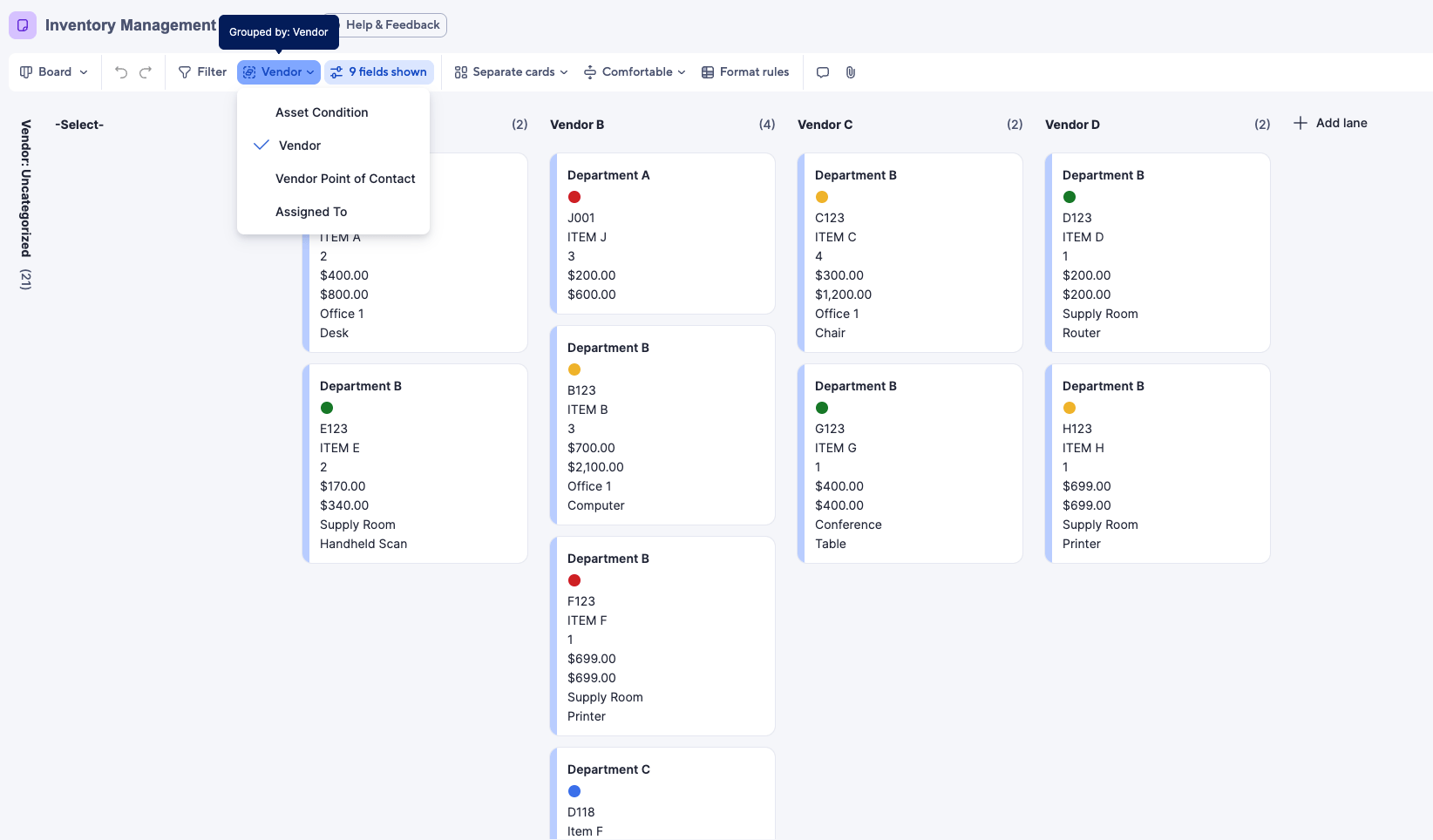
Task: Select Assigned To as grouping field
Action: click(x=311, y=212)
